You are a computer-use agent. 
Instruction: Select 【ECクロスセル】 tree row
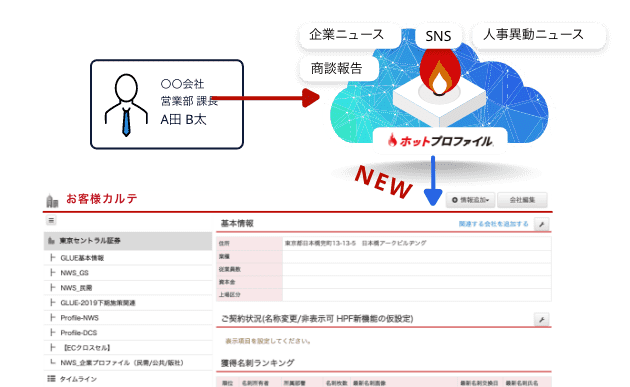click(x=128, y=348)
